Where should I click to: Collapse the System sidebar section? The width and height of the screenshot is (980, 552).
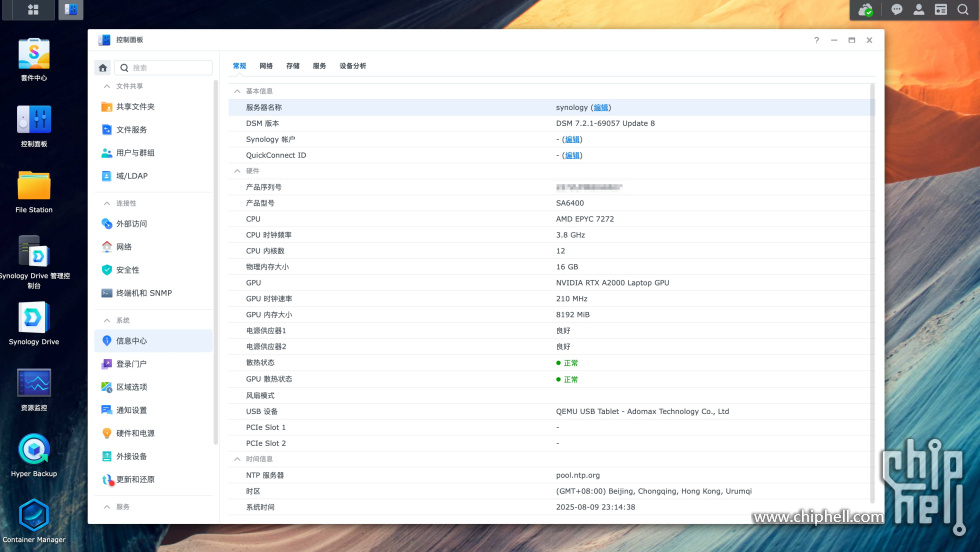click(x=107, y=320)
